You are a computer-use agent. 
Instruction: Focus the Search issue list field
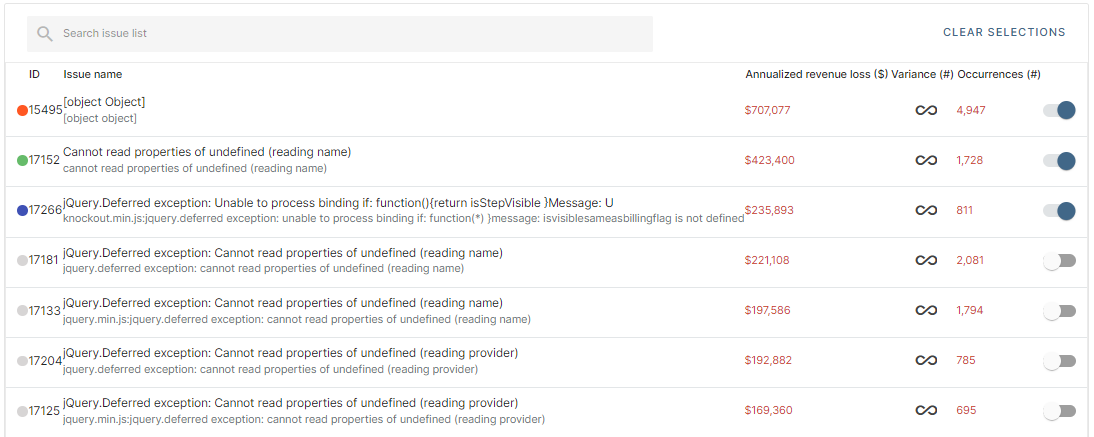click(340, 34)
